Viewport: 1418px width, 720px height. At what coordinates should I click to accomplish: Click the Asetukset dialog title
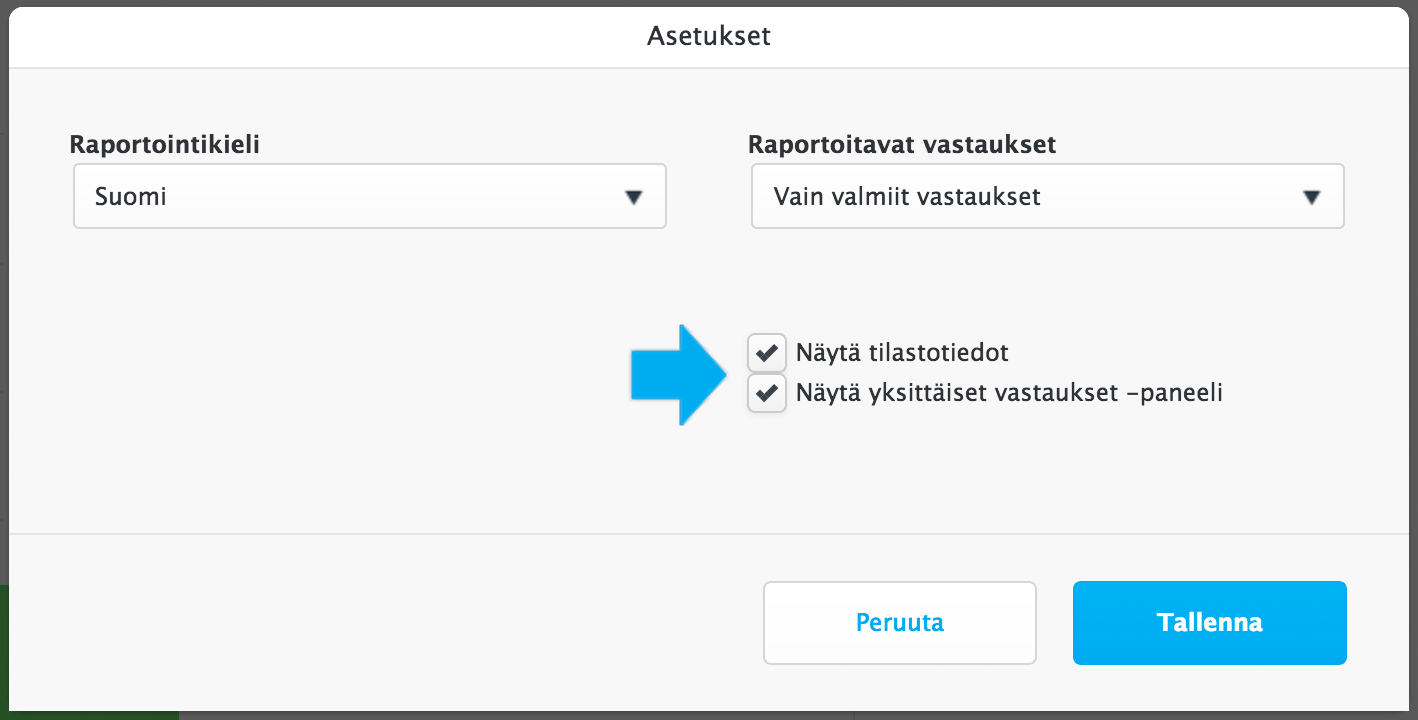coord(709,36)
